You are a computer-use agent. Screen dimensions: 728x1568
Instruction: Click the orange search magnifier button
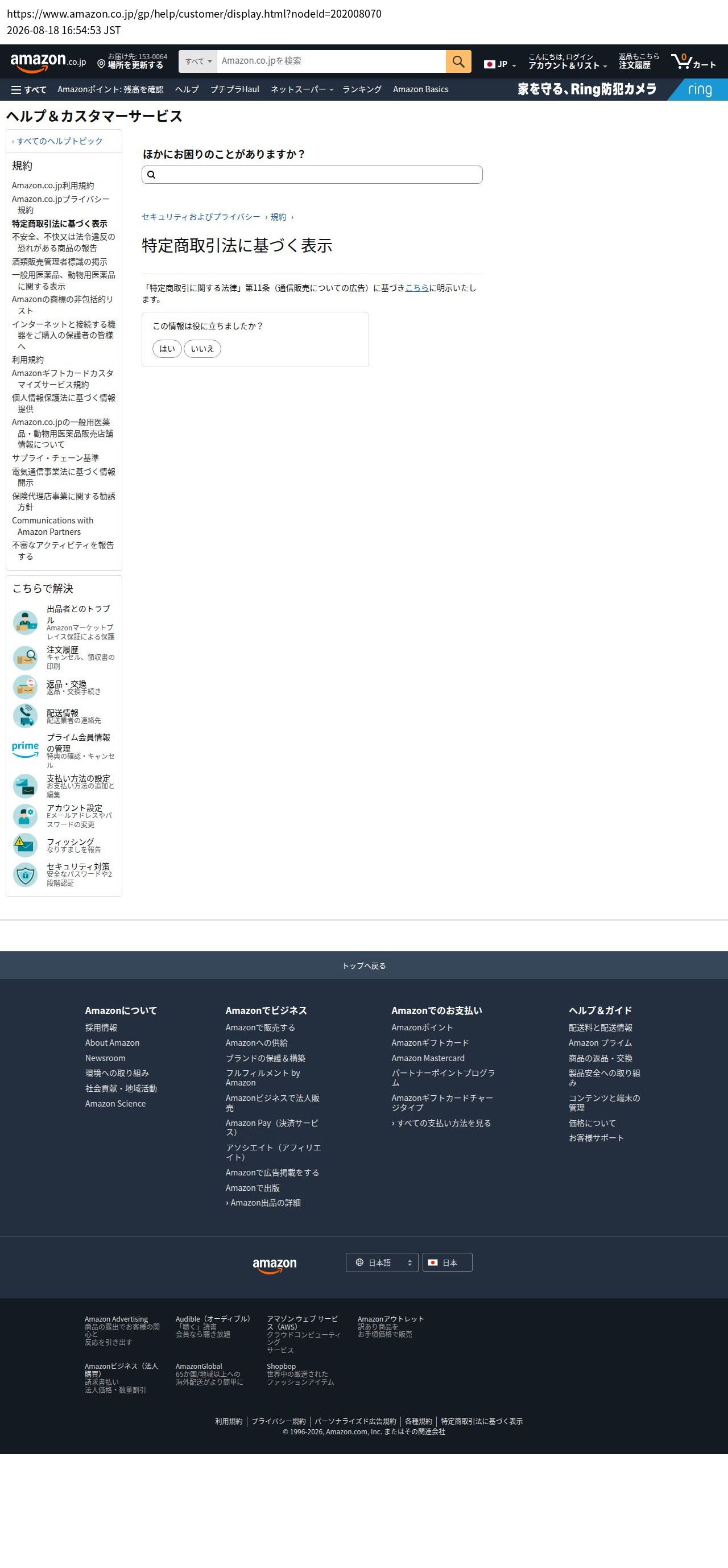pos(458,61)
